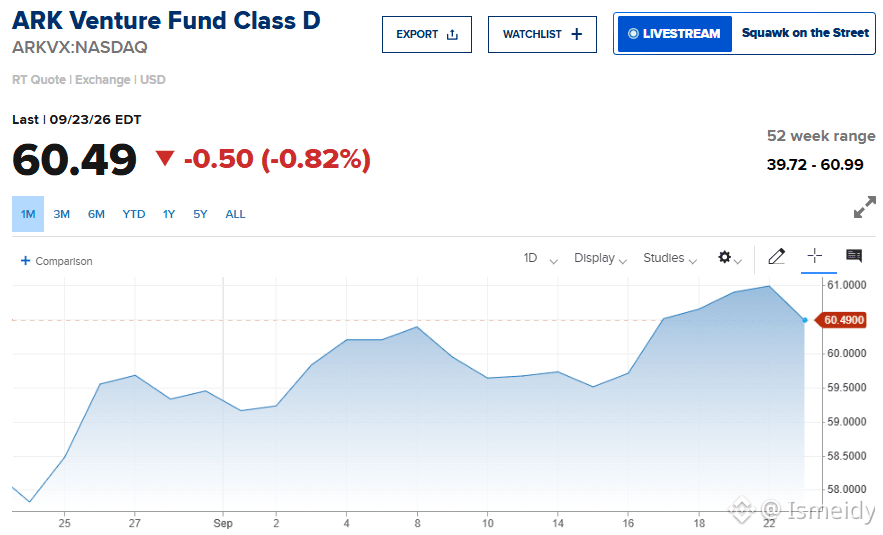Click the plus icon beside Comparison

click(25, 261)
